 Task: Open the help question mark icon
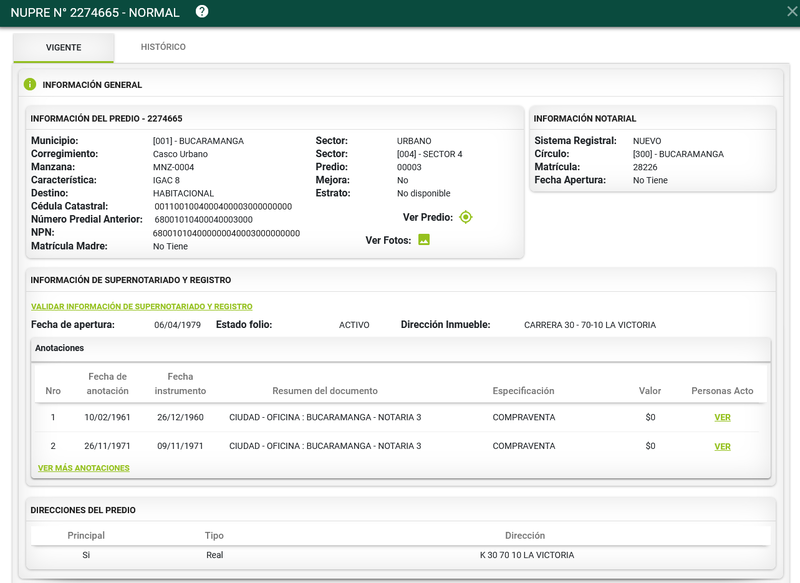click(x=202, y=11)
